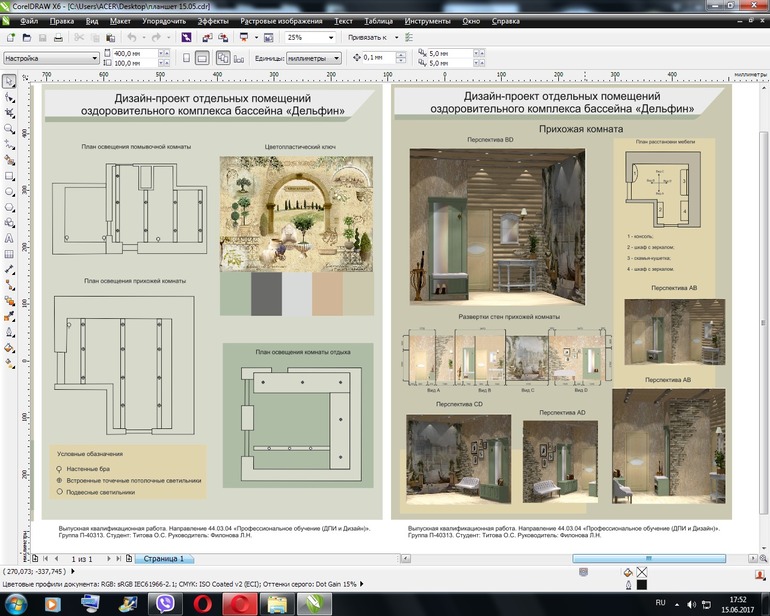This screenshot has width=770, height=616.
Task: Toggle the all pages layout button
Action: point(223,58)
